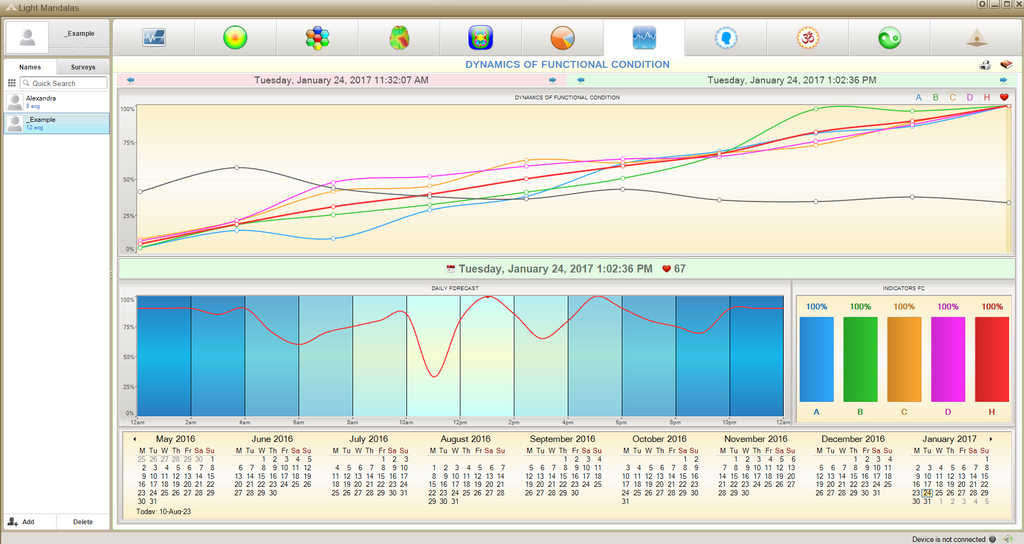Open the orange pie chart module
Viewport: 1024px width, 544px height.
(562, 38)
